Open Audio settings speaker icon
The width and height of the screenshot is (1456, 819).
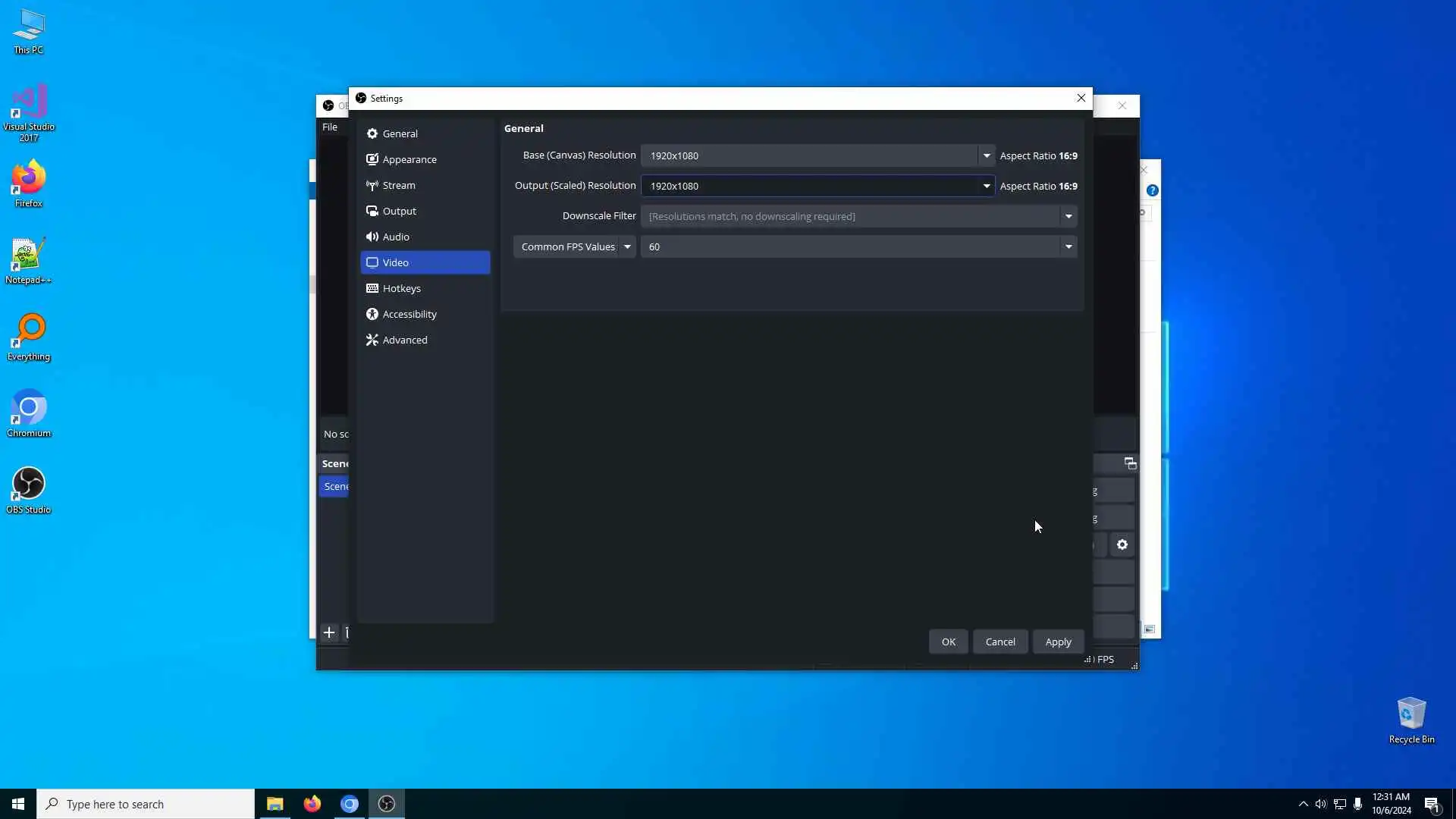click(x=395, y=237)
